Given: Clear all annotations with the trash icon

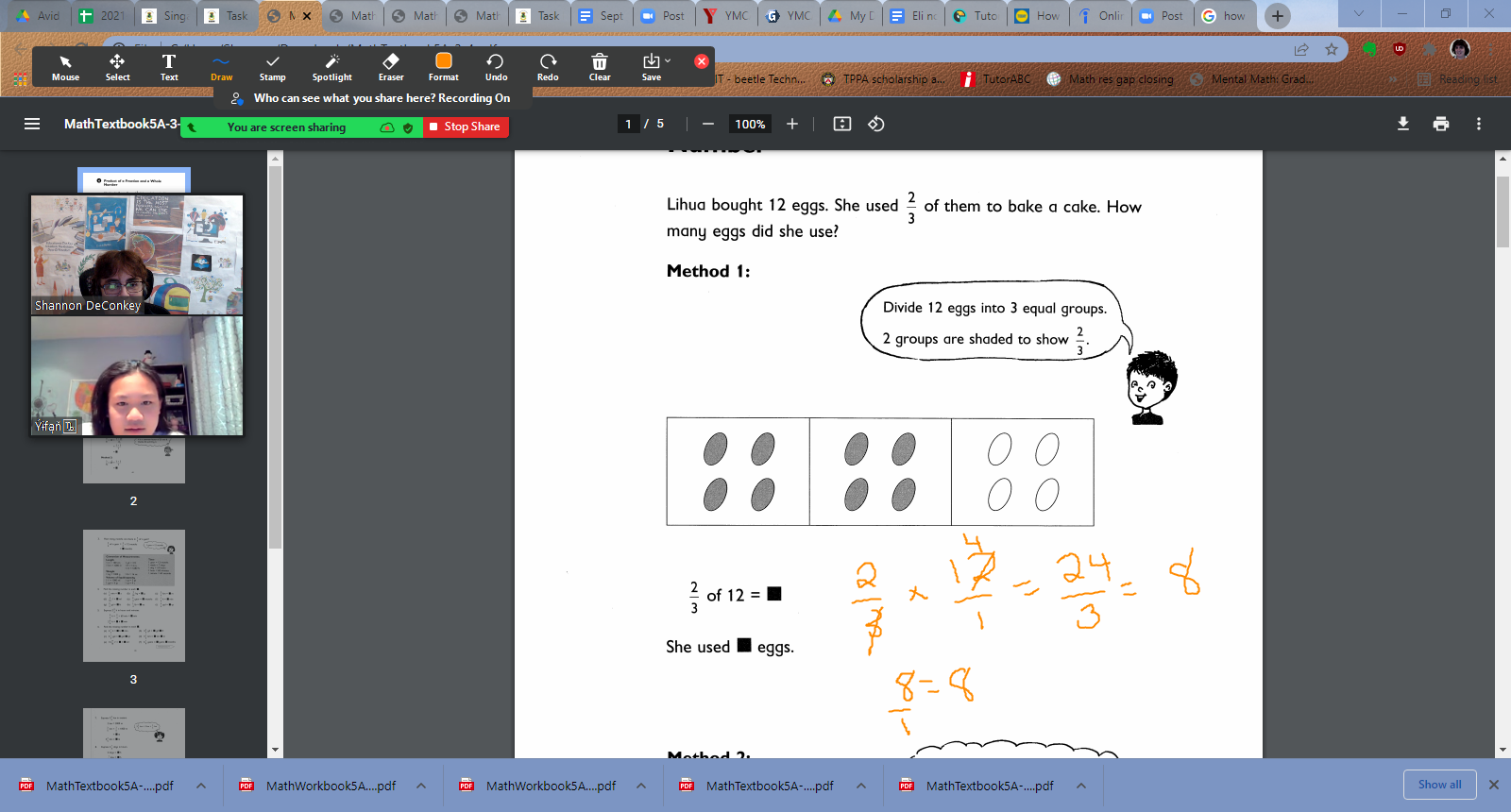Looking at the screenshot, I should click(x=600, y=67).
